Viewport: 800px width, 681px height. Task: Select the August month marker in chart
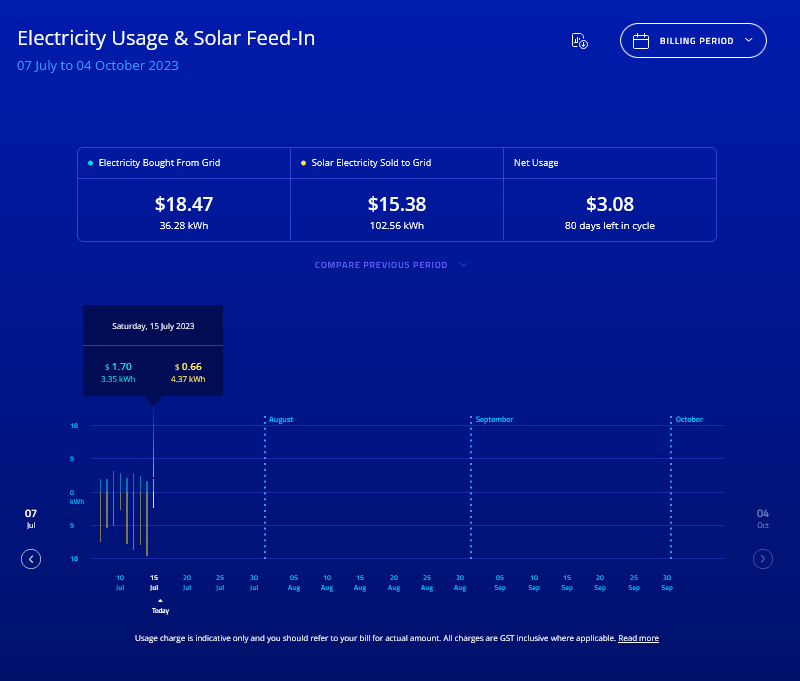coord(281,420)
